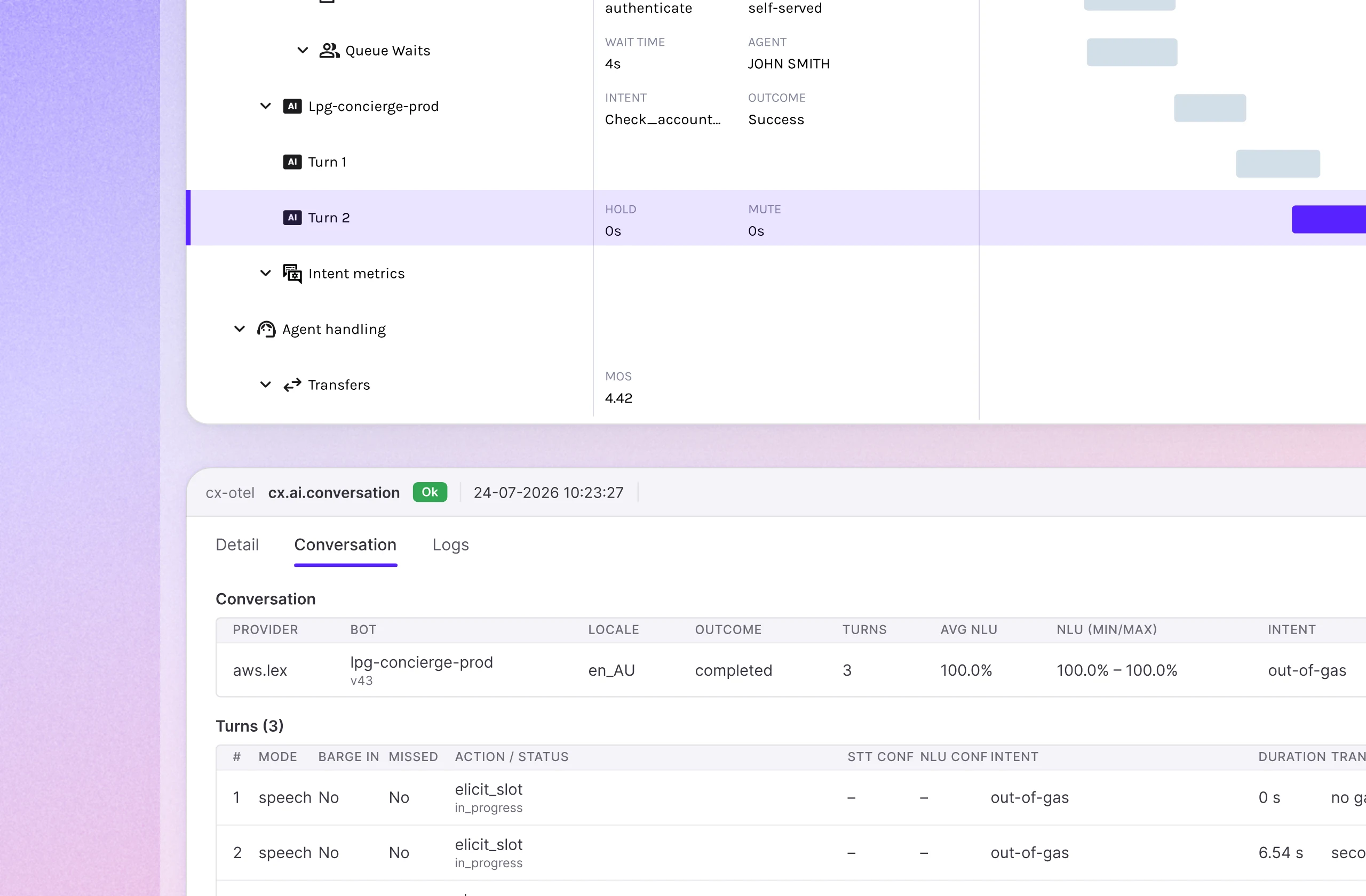Image resolution: width=1366 pixels, height=896 pixels.
Task: Click the AI badge next to Turn 2
Action: click(x=292, y=218)
